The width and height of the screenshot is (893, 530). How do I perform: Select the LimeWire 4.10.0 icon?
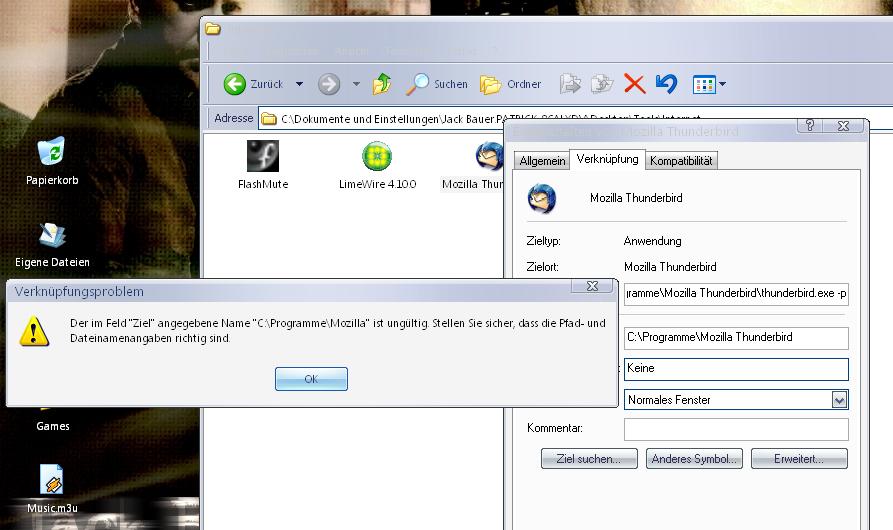click(377, 155)
